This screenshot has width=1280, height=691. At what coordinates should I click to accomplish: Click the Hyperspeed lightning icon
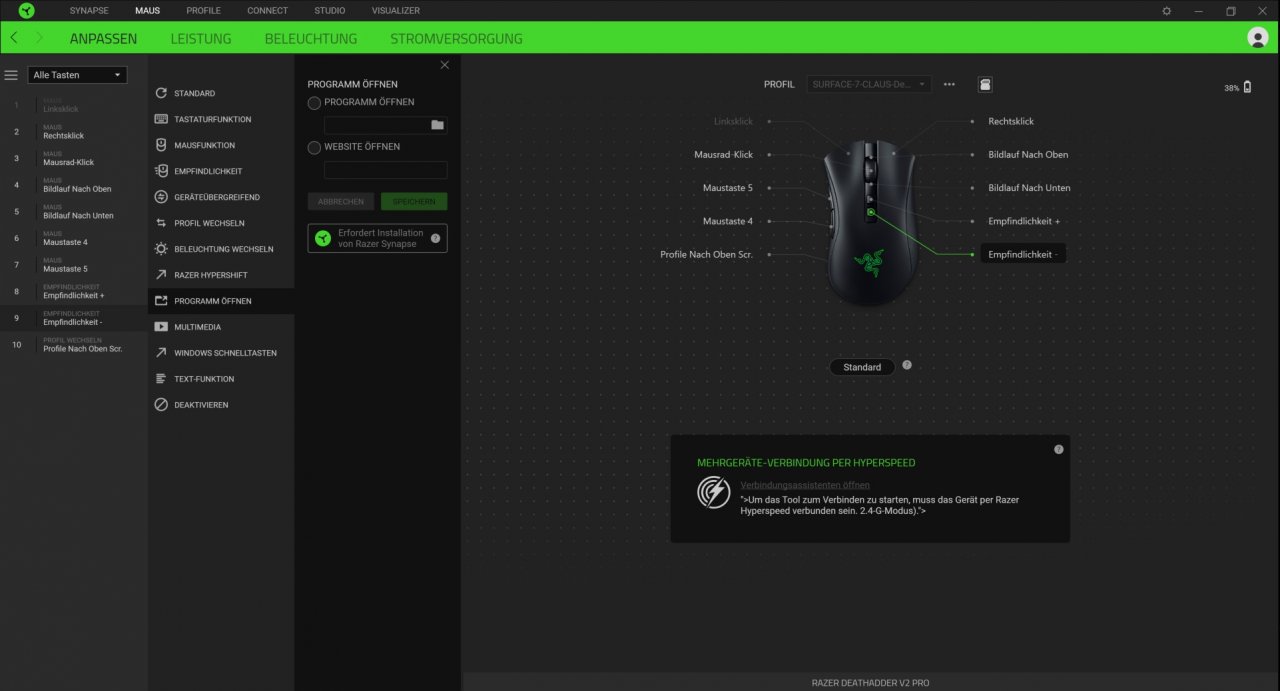[x=713, y=492]
